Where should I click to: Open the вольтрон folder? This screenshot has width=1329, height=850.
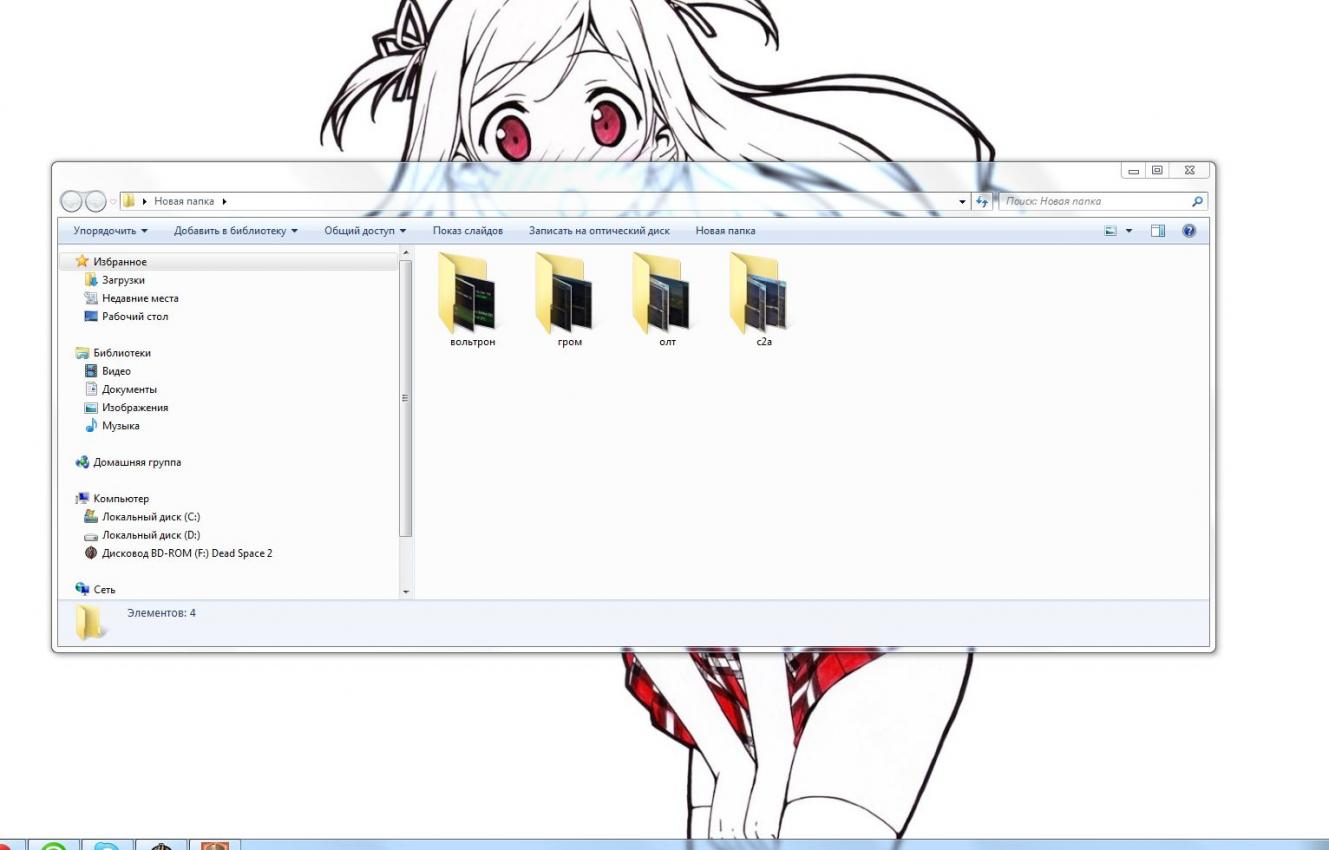click(472, 293)
